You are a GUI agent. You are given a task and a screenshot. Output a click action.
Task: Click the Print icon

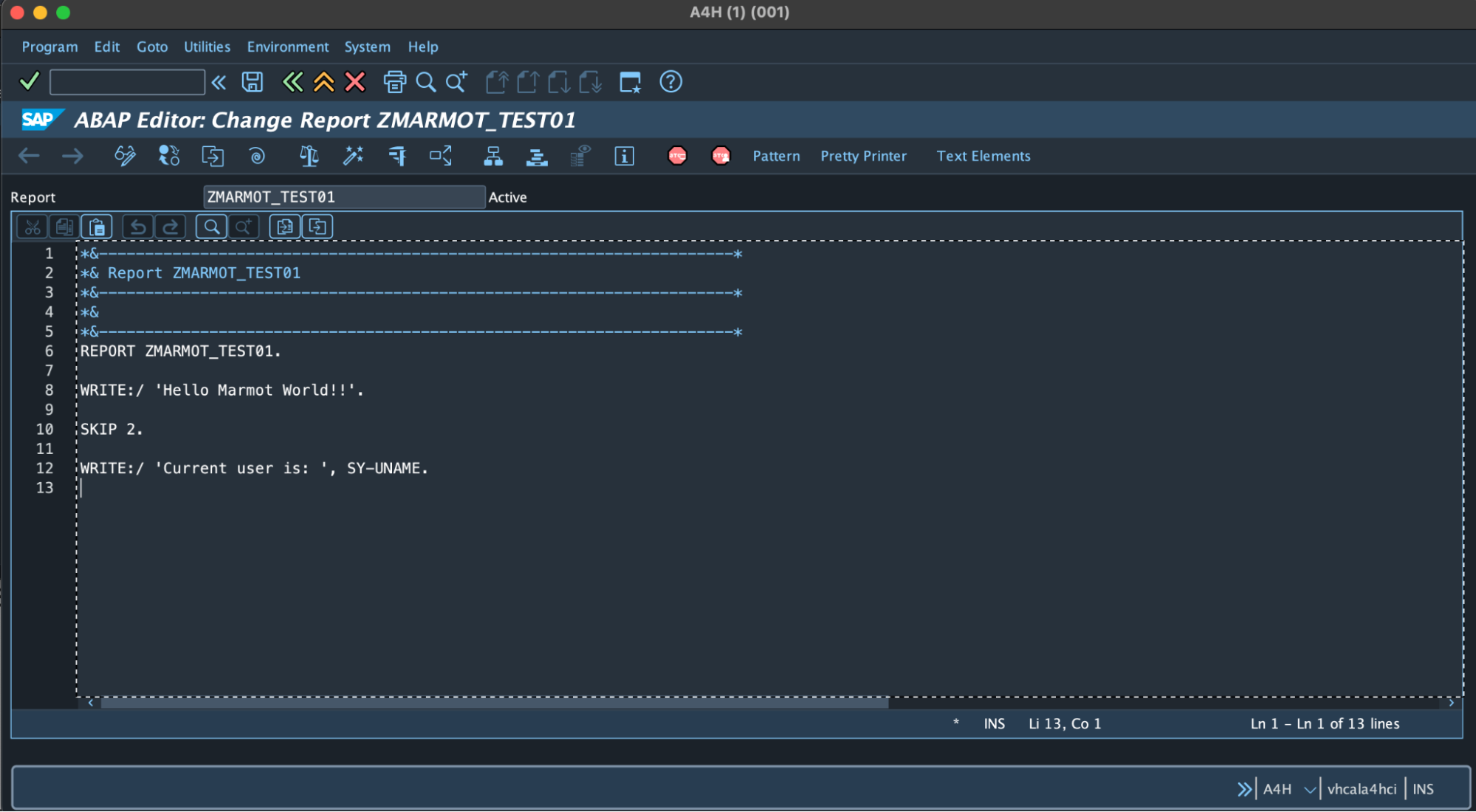(x=395, y=82)
